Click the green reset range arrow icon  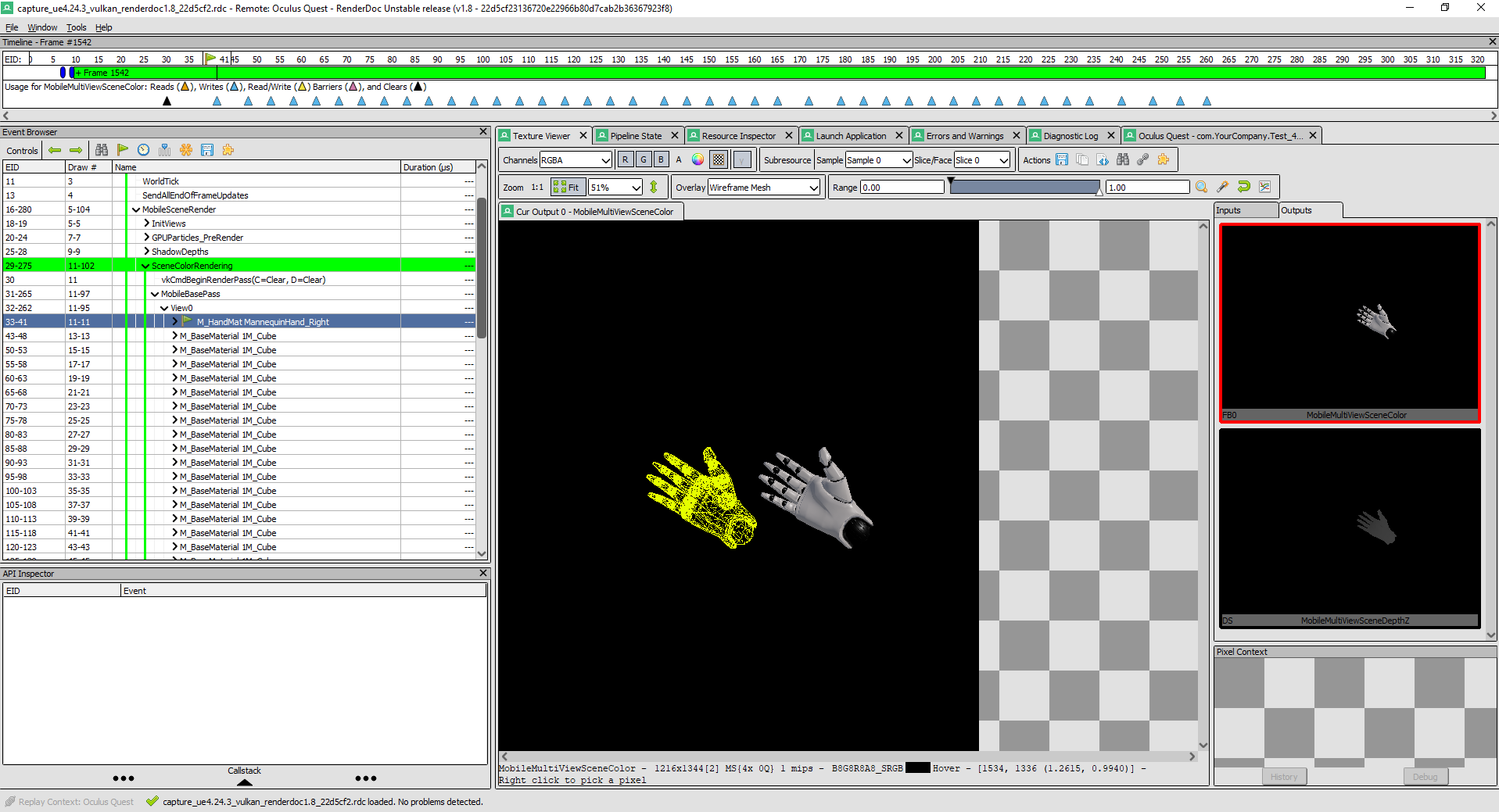click(1243, 187)
